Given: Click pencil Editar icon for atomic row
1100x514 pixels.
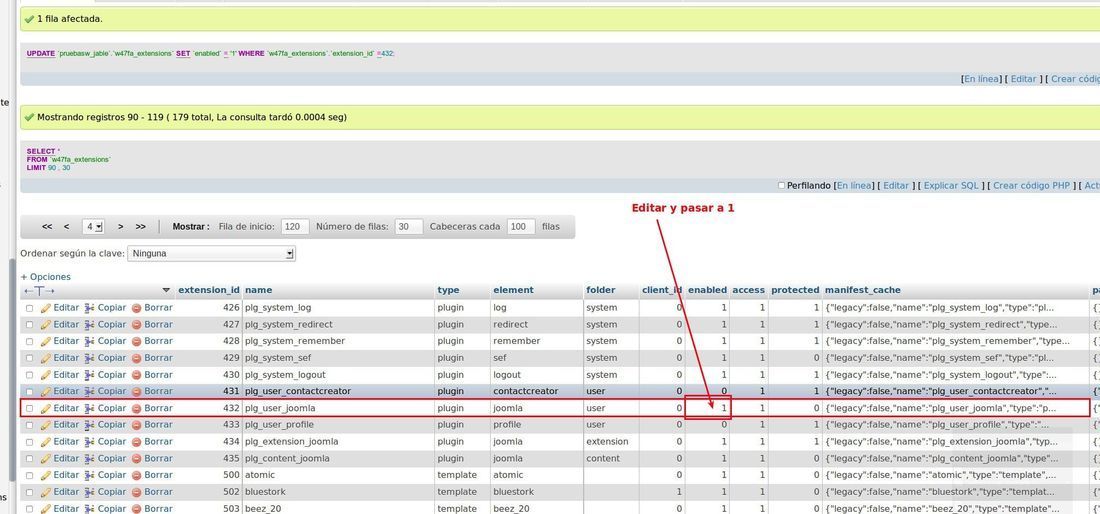Looking at the screenshot, I should (46, 475).
